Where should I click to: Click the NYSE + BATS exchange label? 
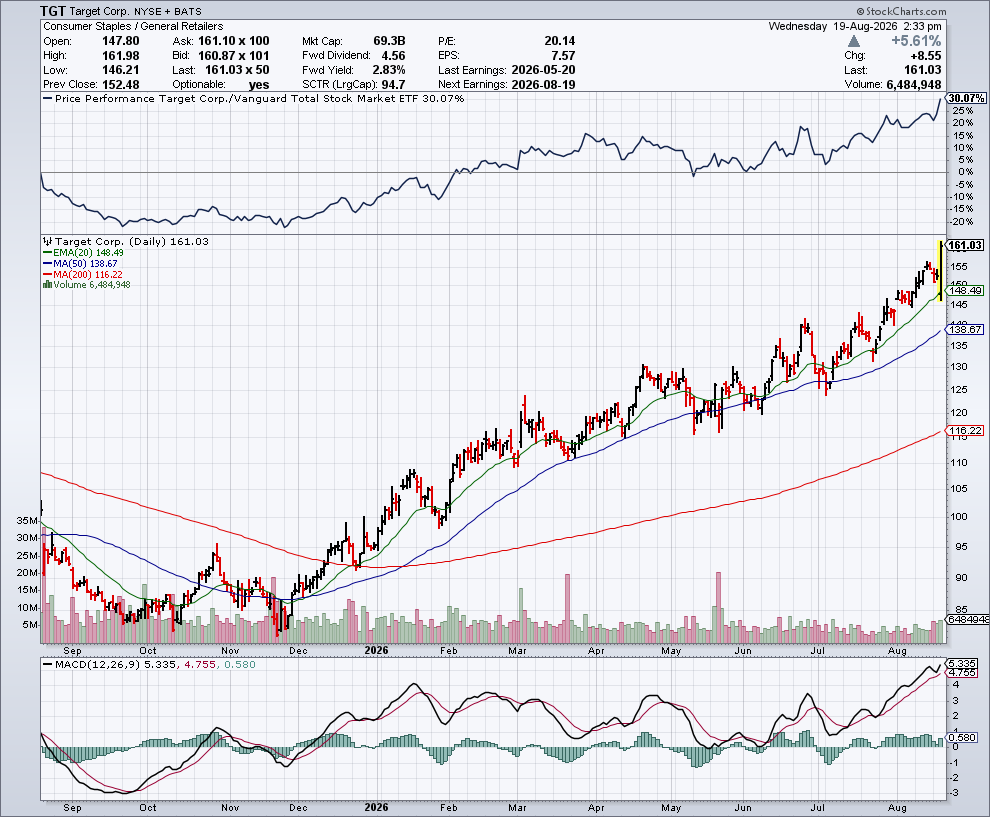pyautogui.click(x=168, y=11)
